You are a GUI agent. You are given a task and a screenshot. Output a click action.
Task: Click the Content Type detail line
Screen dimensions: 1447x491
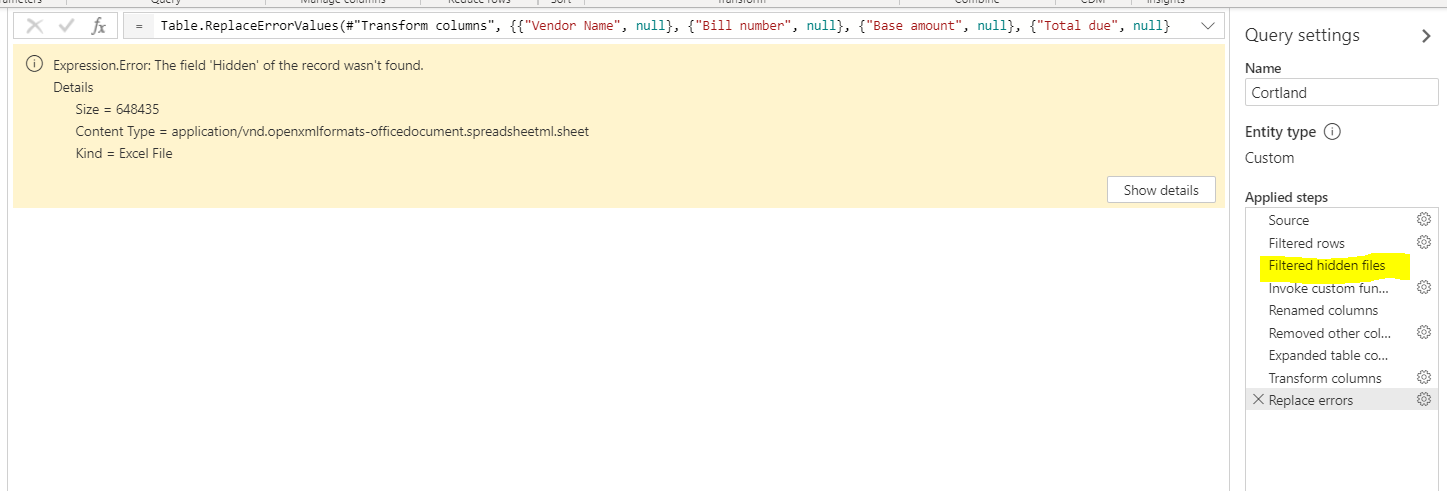pos(332,131)
